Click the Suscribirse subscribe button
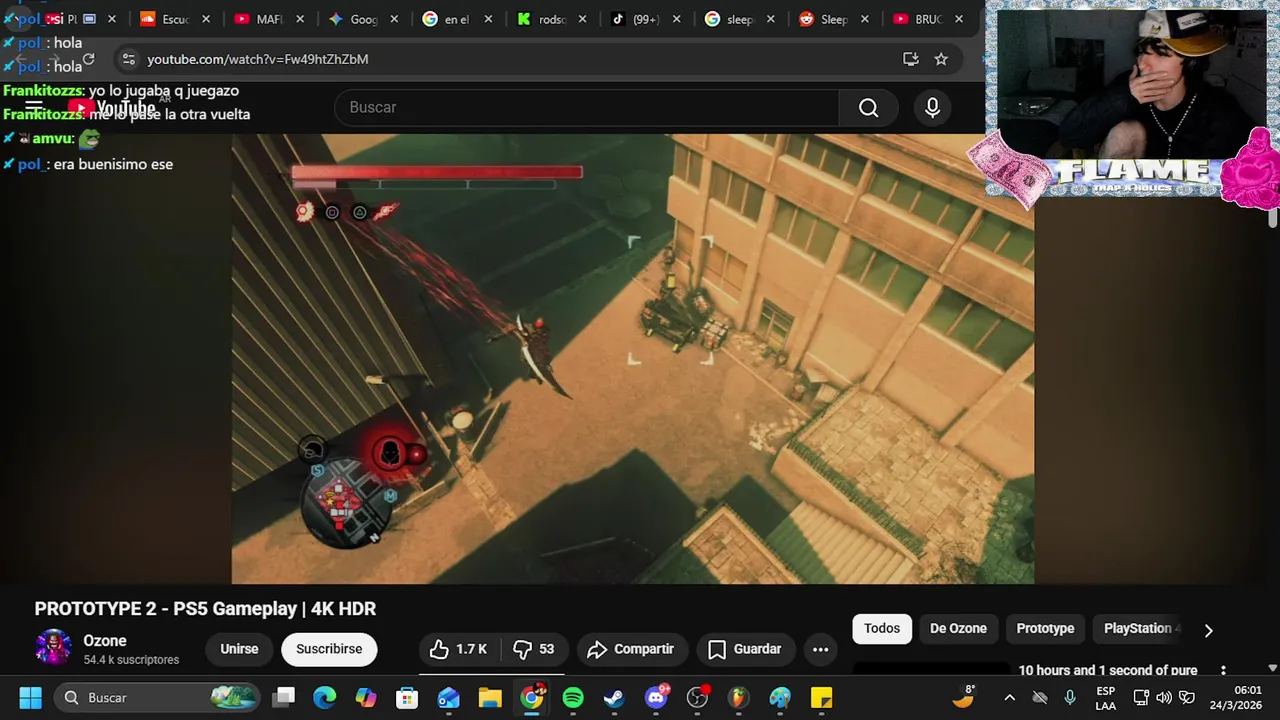1280x720 pixels. [x=329, y=649]
